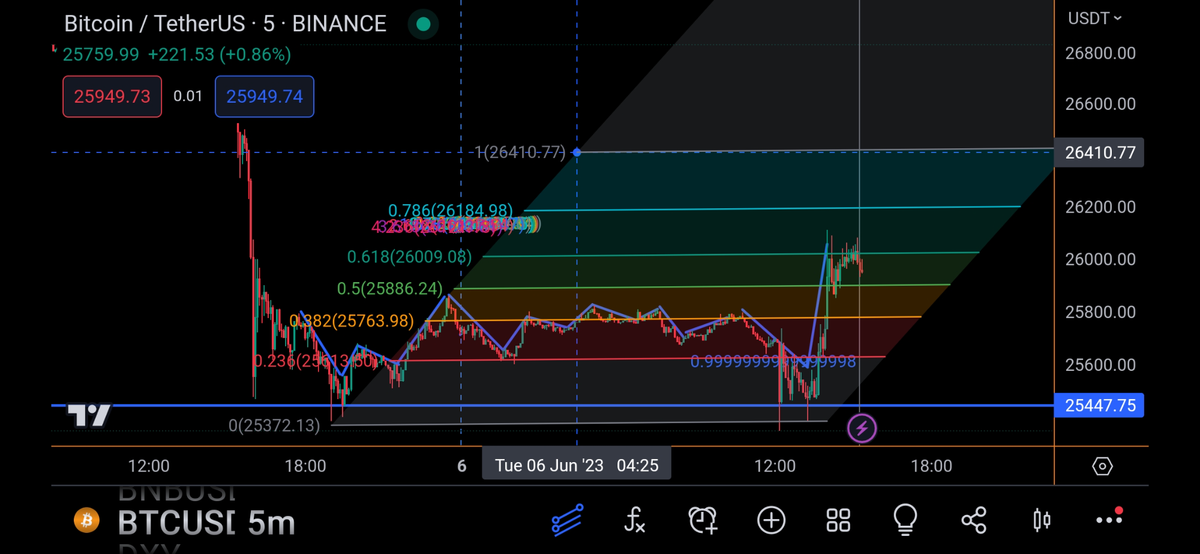Tap the green market status indicator
Viewport: 1200px width, 554px height.
pos(425,24)
